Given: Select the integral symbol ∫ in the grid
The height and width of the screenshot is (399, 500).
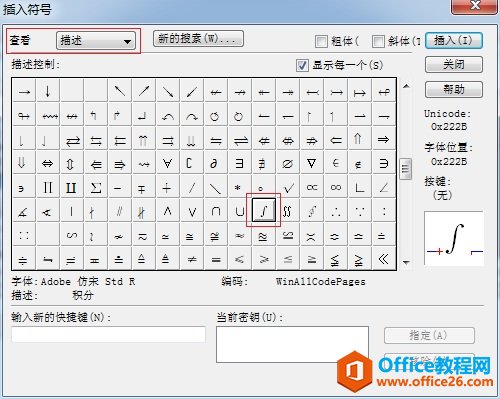Looking at the screenshot, I should tap(264, 210).
